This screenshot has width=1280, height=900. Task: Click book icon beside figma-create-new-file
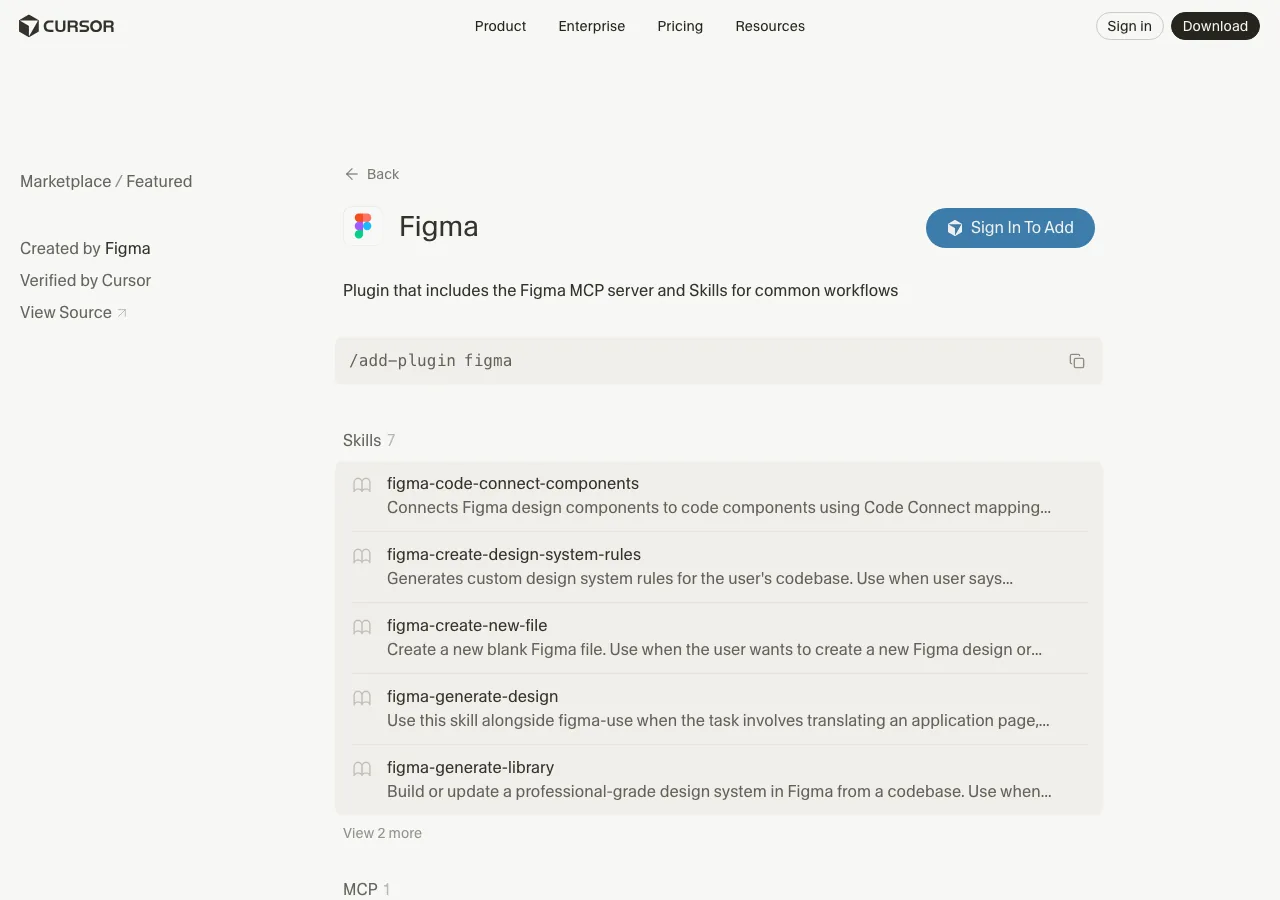coord(362,627)
